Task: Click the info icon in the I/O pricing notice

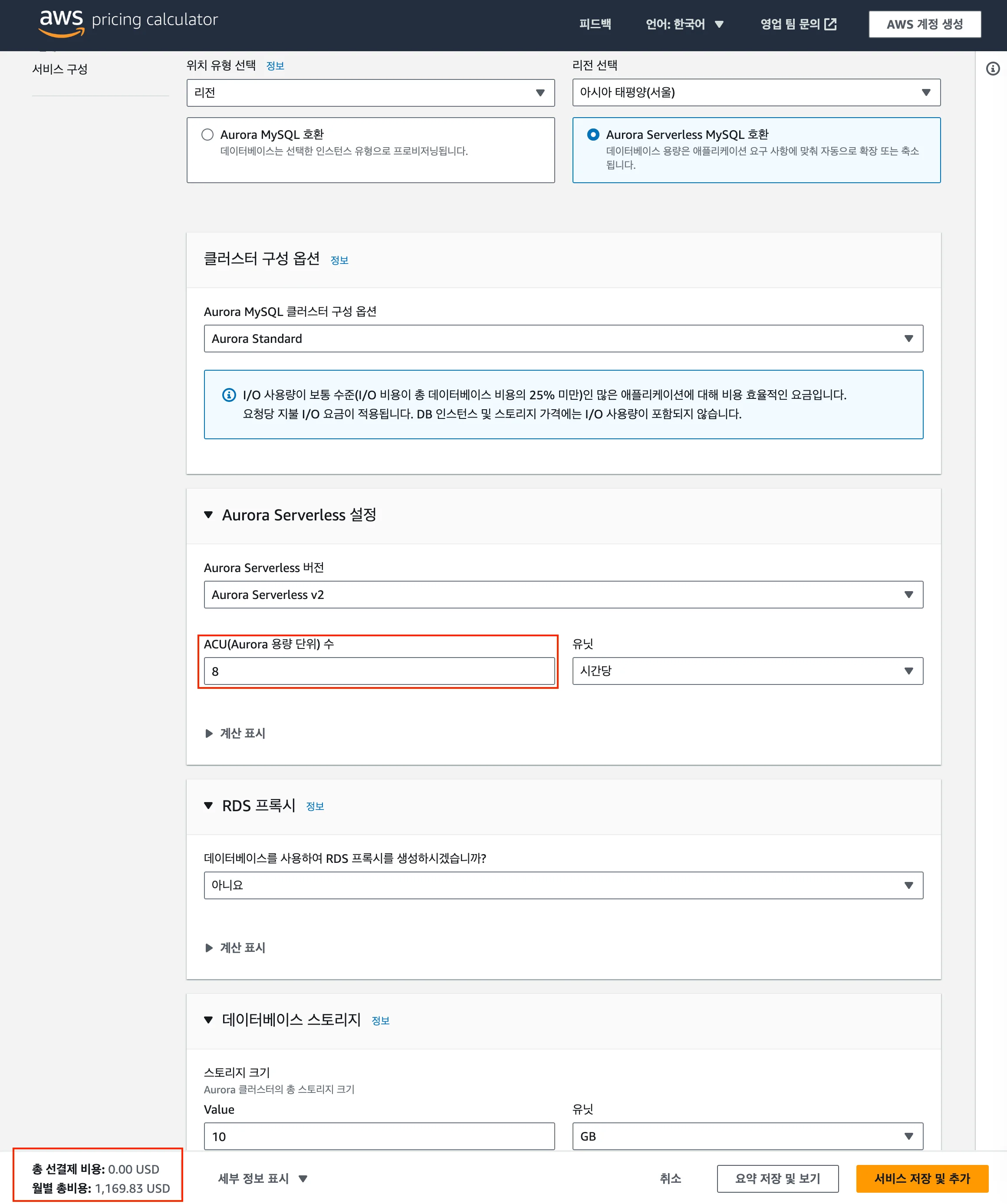Action: [x=228, y=395]
